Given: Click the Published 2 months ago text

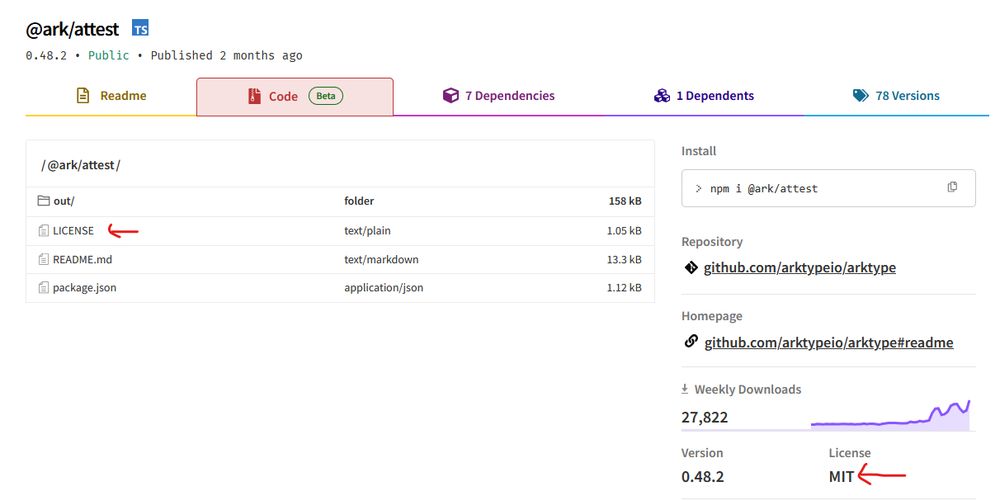Looking at the screenshot, I should tap(226, 55).
